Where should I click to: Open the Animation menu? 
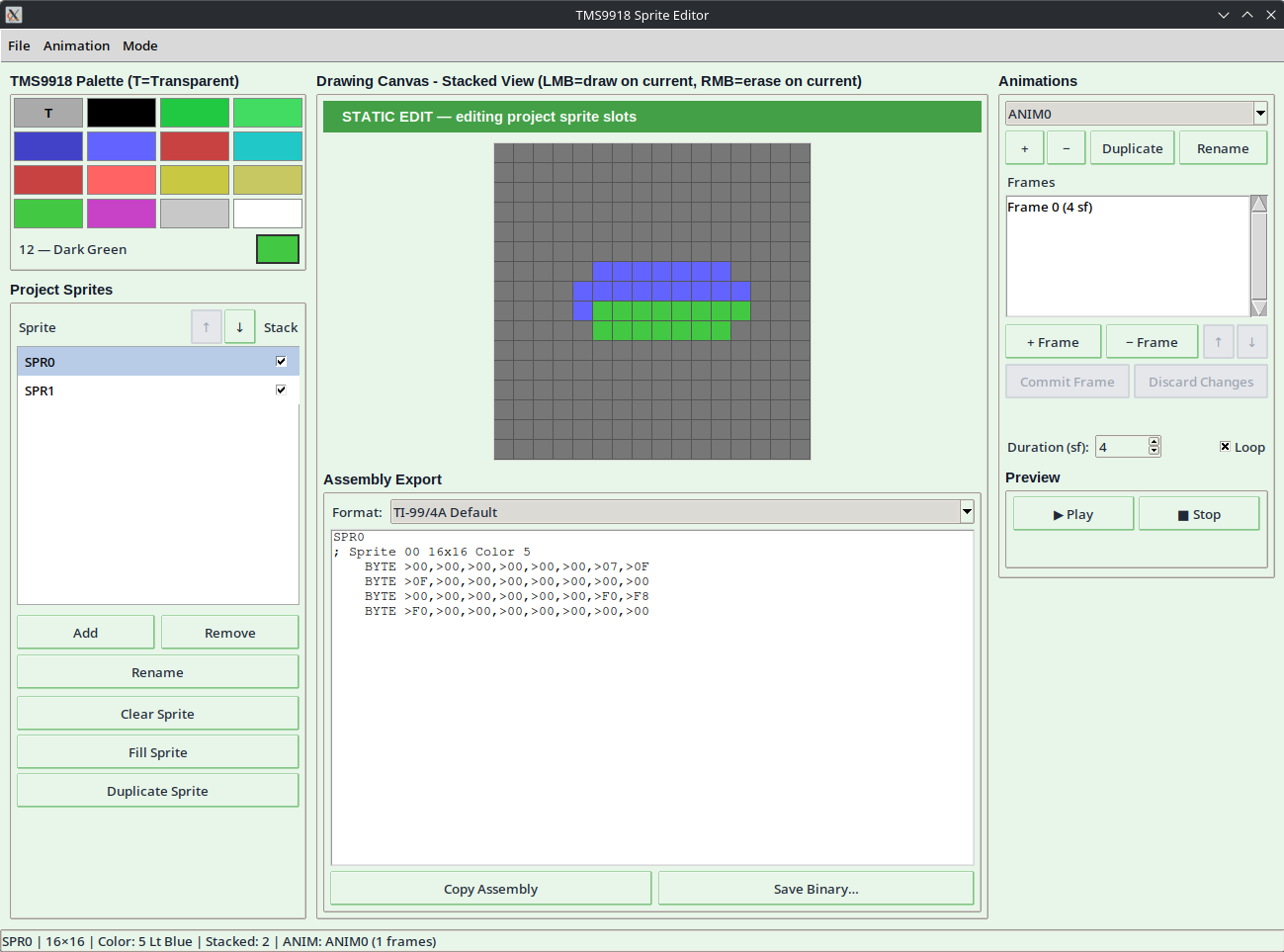coord(76,45)
